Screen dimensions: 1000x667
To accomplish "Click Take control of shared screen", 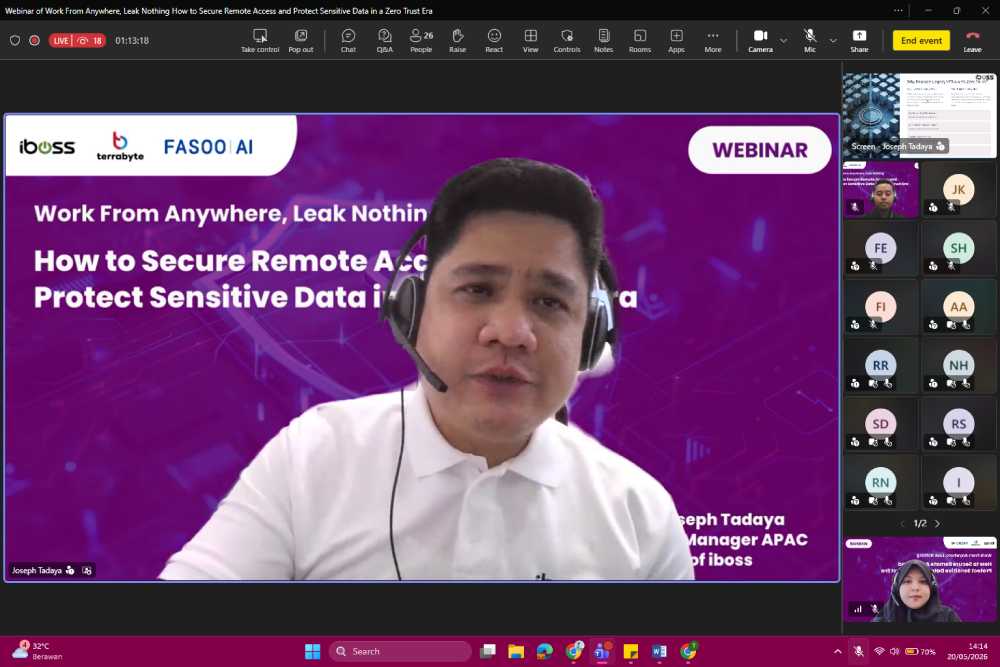I will pyautogui.click(x=260, y=41).
